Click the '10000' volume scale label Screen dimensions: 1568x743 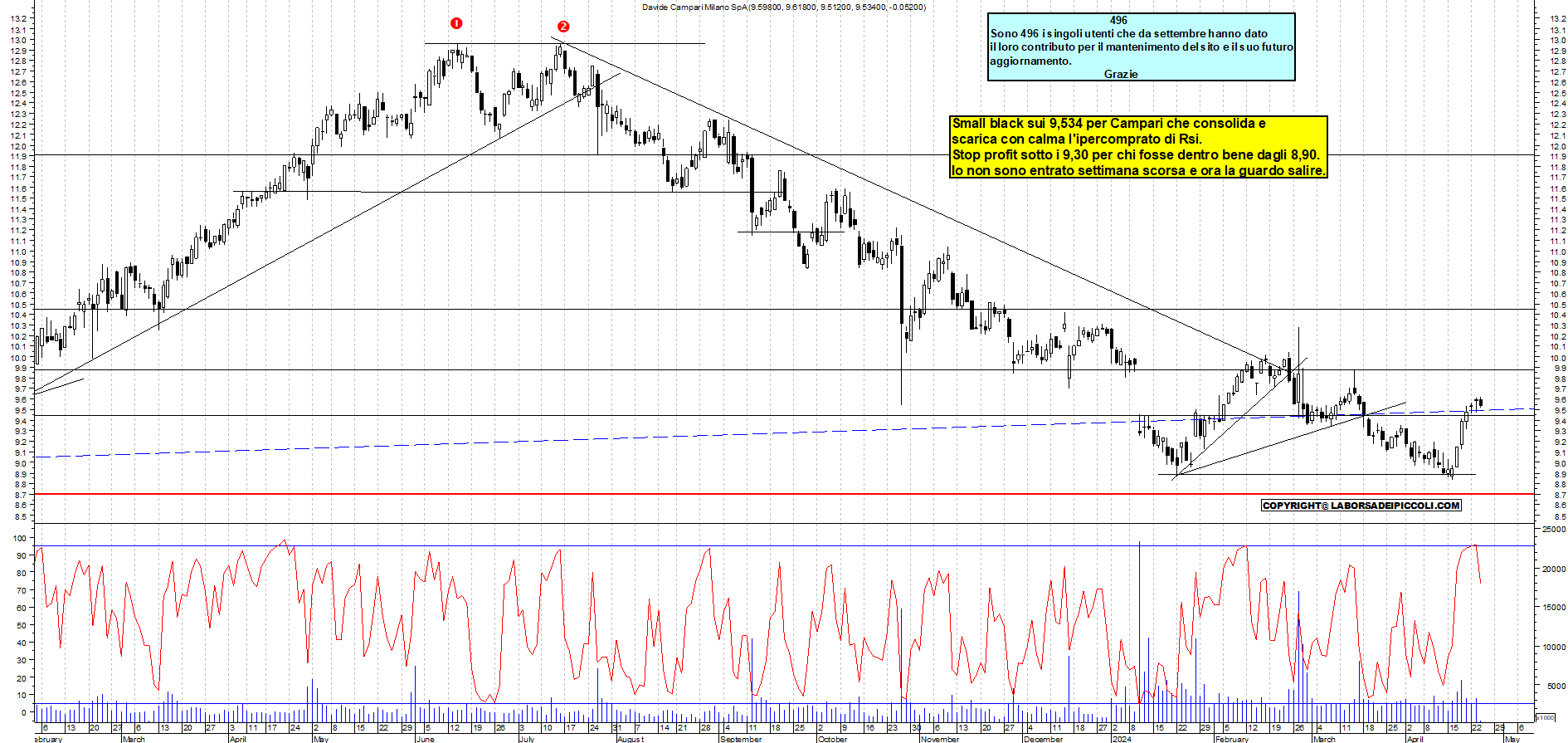click(1553, 647)
